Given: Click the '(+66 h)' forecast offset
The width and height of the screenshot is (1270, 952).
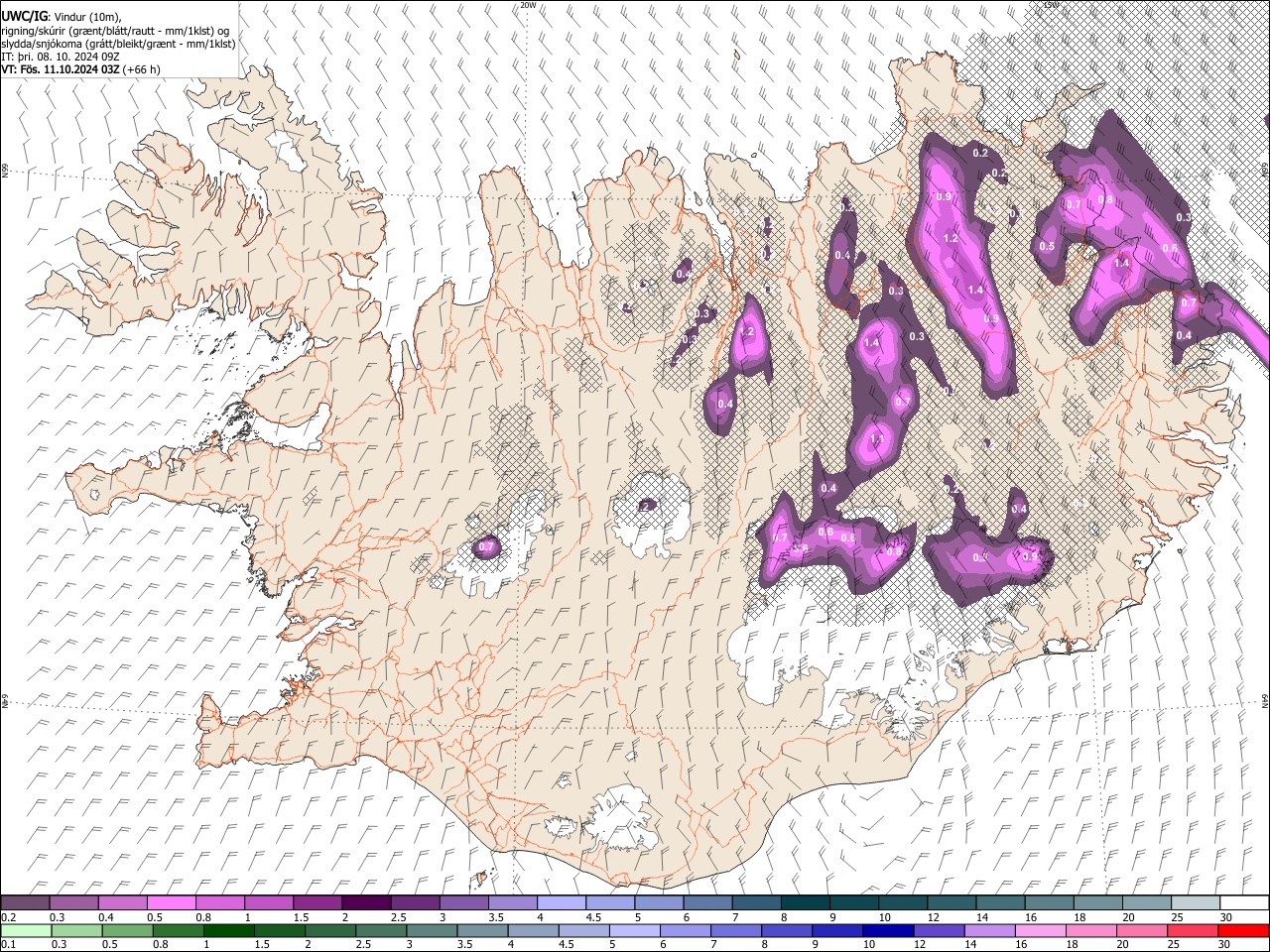Looking at the screenshot, I should point(142,69).
